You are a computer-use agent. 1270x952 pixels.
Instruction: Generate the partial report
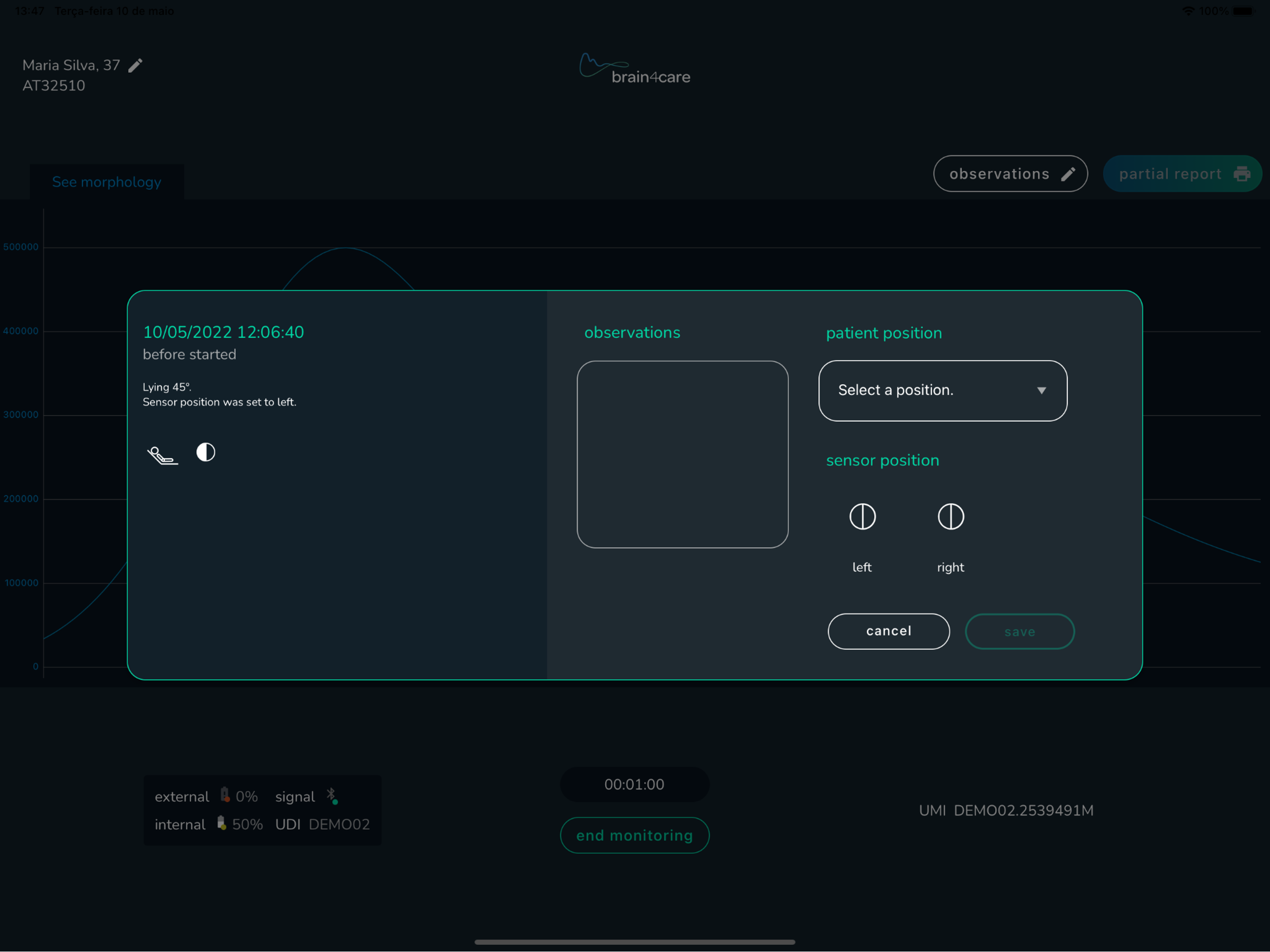tap(1182, 173)
